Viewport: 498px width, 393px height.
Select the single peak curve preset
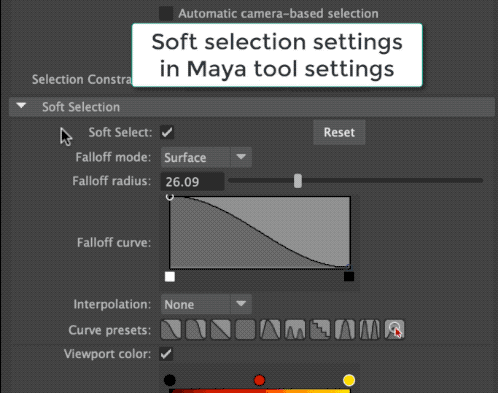[270, 330]
